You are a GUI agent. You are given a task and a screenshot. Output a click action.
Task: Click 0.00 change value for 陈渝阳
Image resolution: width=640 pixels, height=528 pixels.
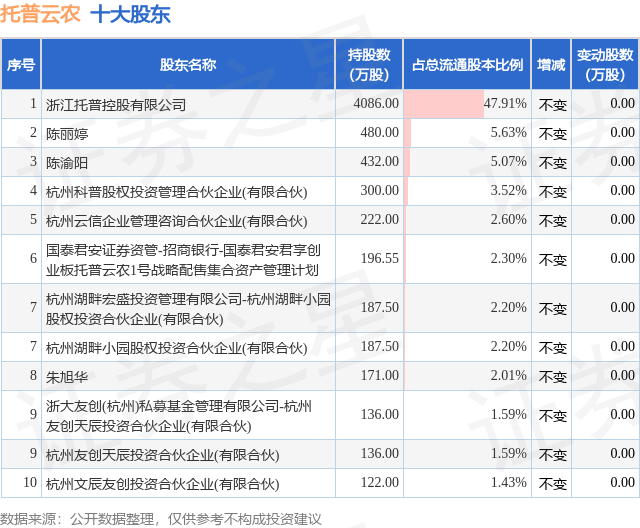[x=622, y=161]
